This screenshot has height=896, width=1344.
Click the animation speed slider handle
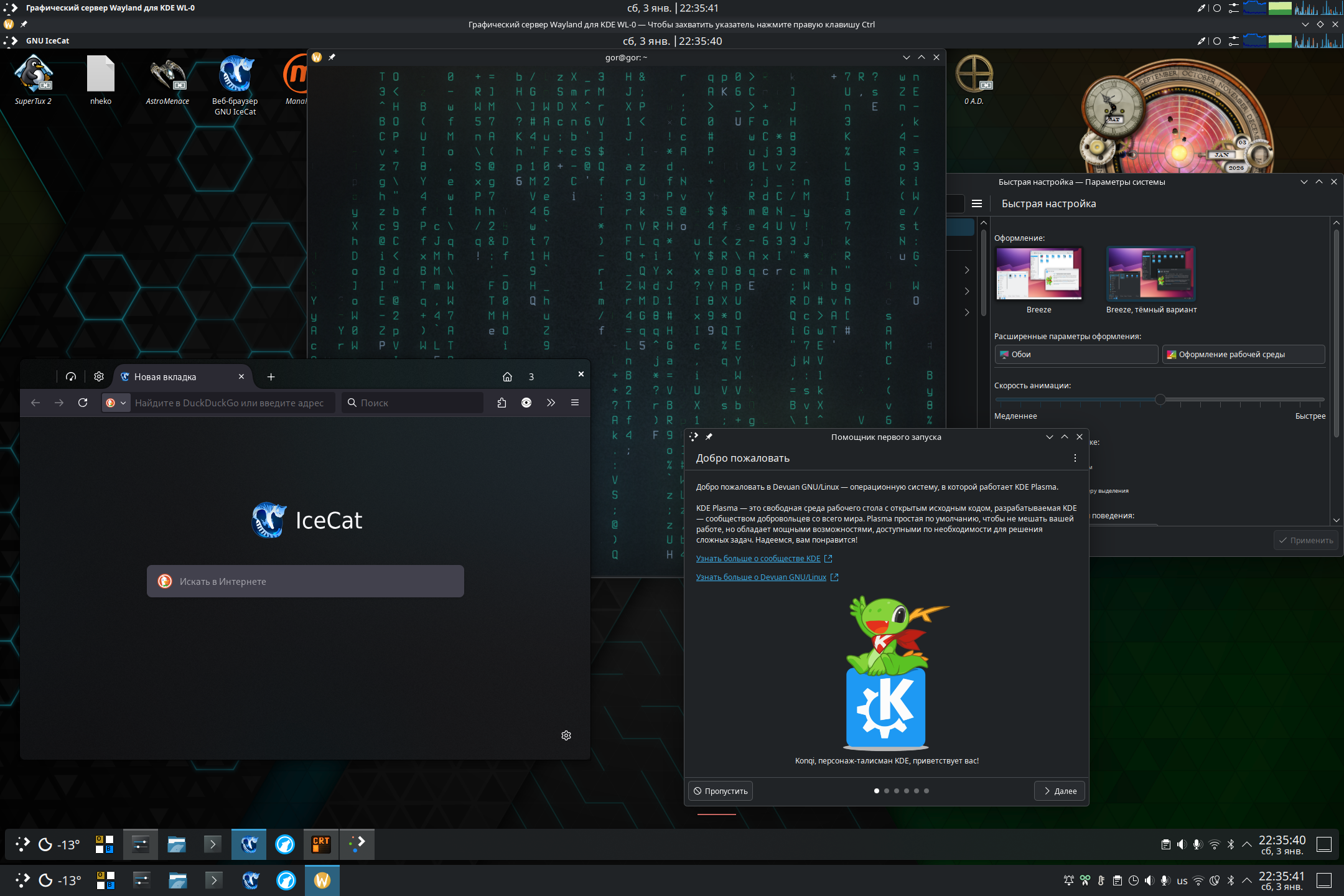1160,399
